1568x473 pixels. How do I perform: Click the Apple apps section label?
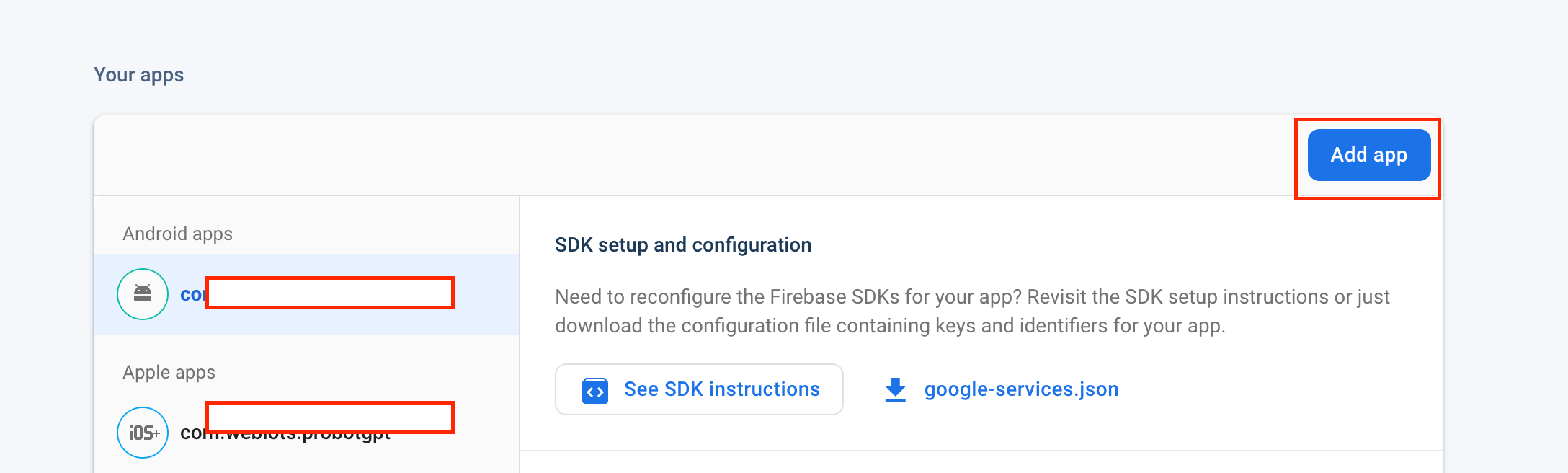(169, 372)
